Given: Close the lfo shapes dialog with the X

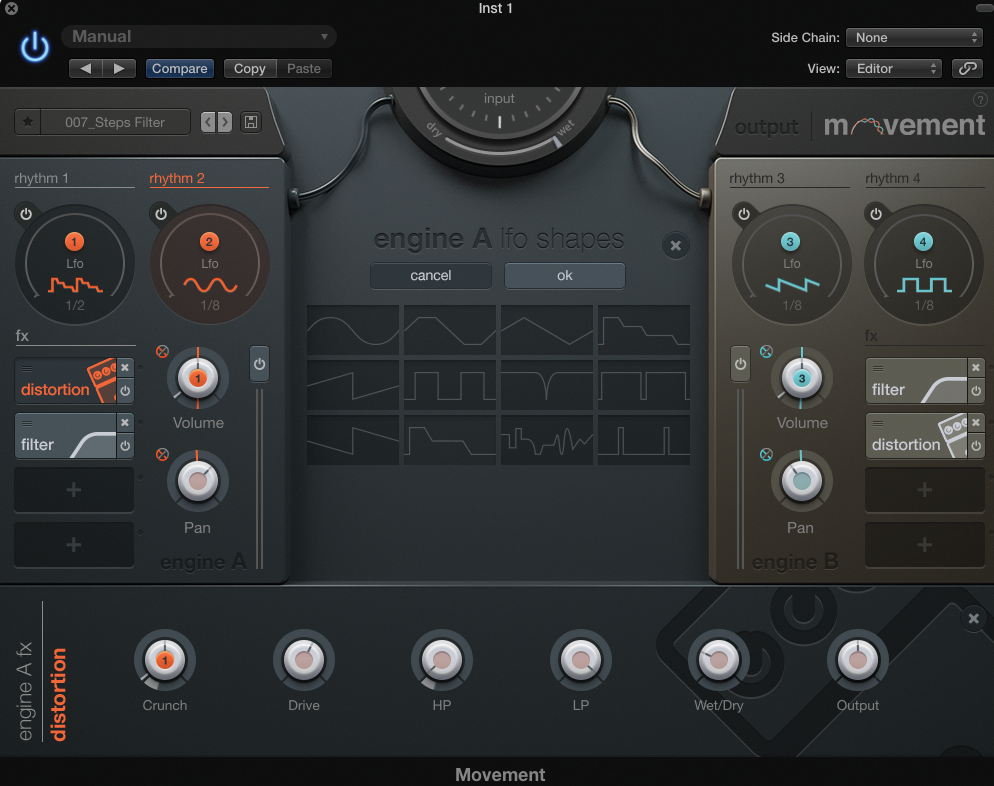Looking at the screenshot, I should coord(676,245).
